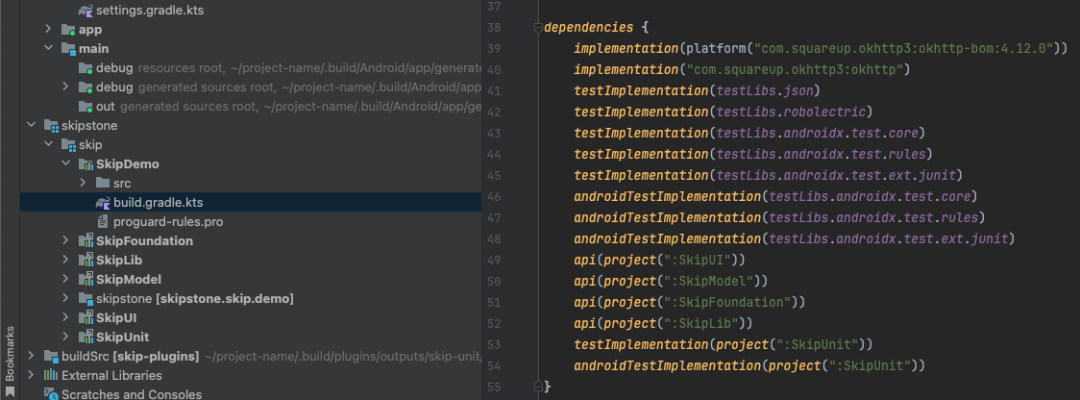1080x400 pixels.
Task: Click the src folder icon under SkipDemo
Action: [102, 183]
